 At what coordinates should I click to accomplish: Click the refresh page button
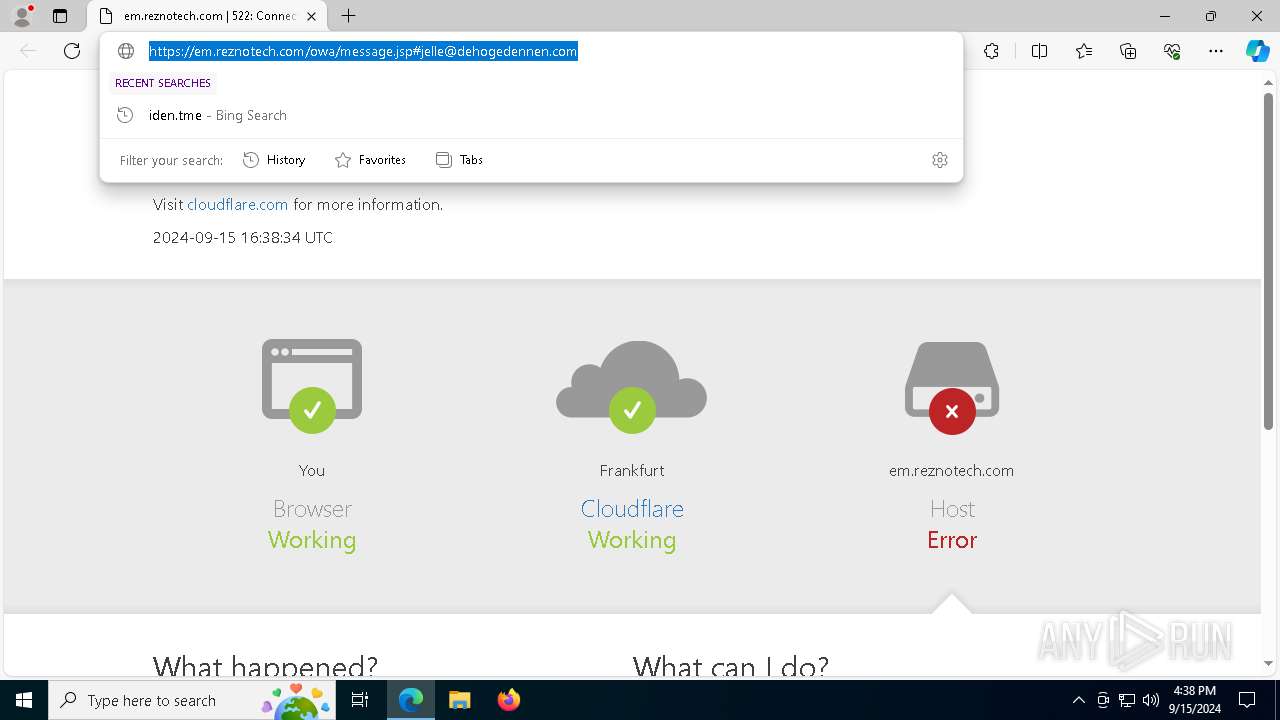pos(72,51)
